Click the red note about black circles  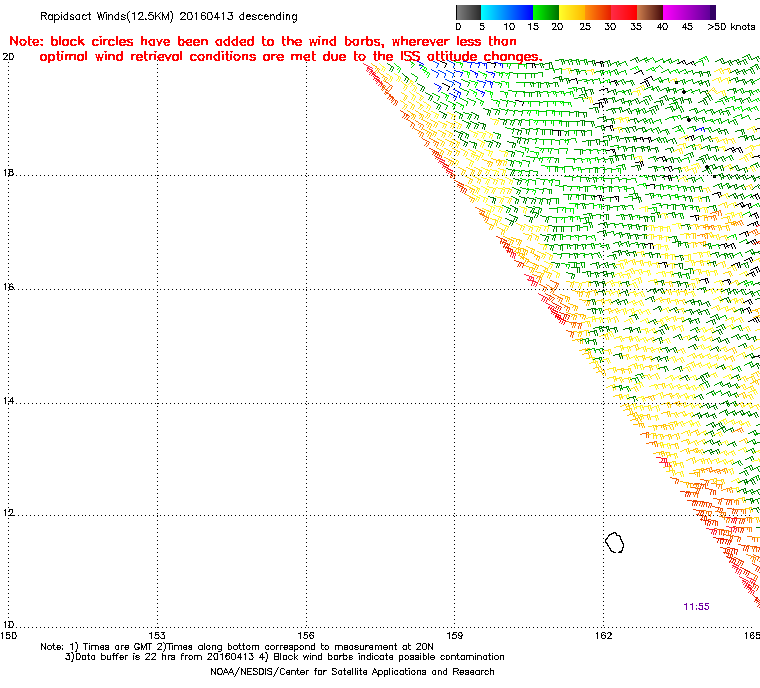pos(275,49)
